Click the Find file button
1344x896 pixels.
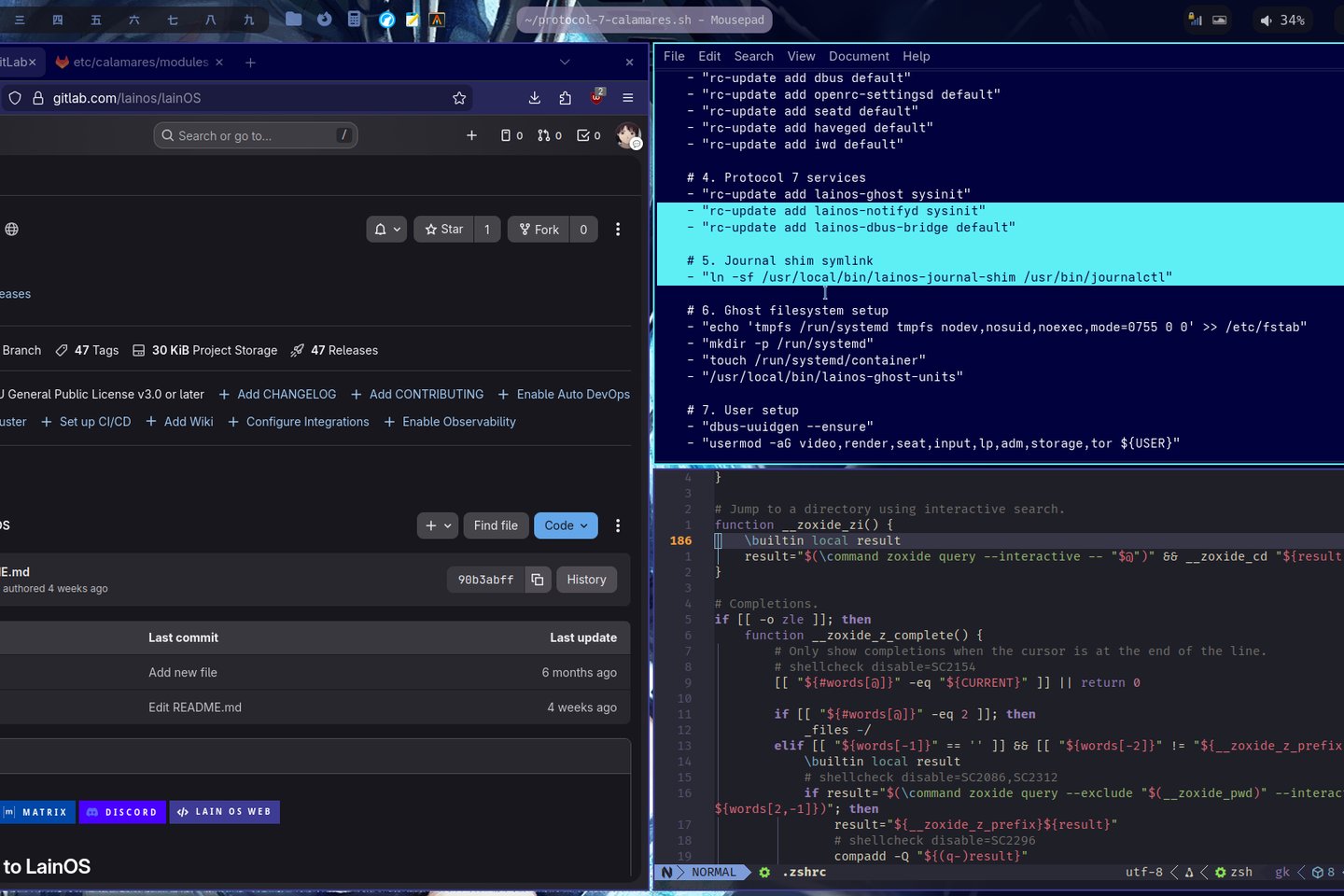496,525
